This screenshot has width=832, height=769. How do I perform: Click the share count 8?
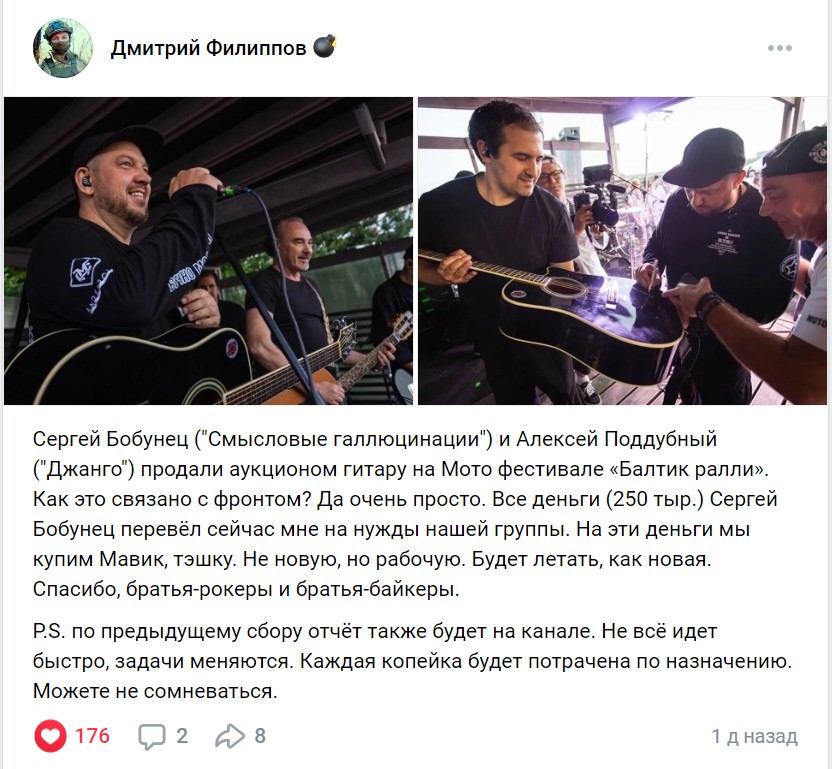point(260,736)
